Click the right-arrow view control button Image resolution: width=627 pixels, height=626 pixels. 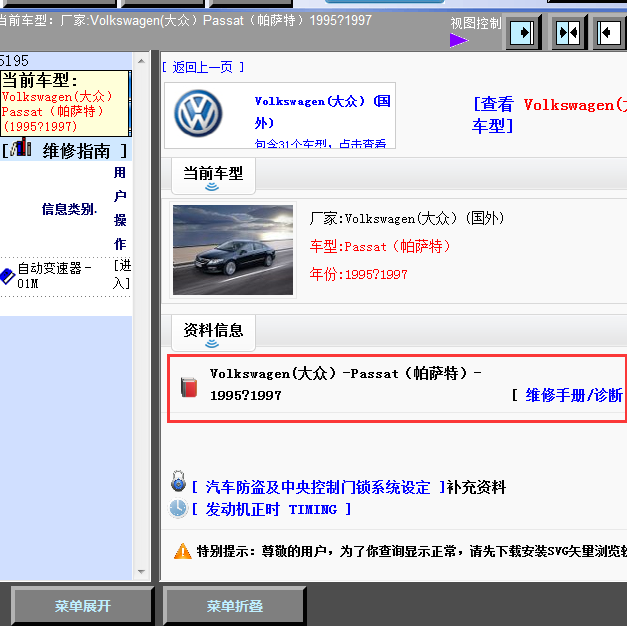pyautogui.click(x=523, y=32)
